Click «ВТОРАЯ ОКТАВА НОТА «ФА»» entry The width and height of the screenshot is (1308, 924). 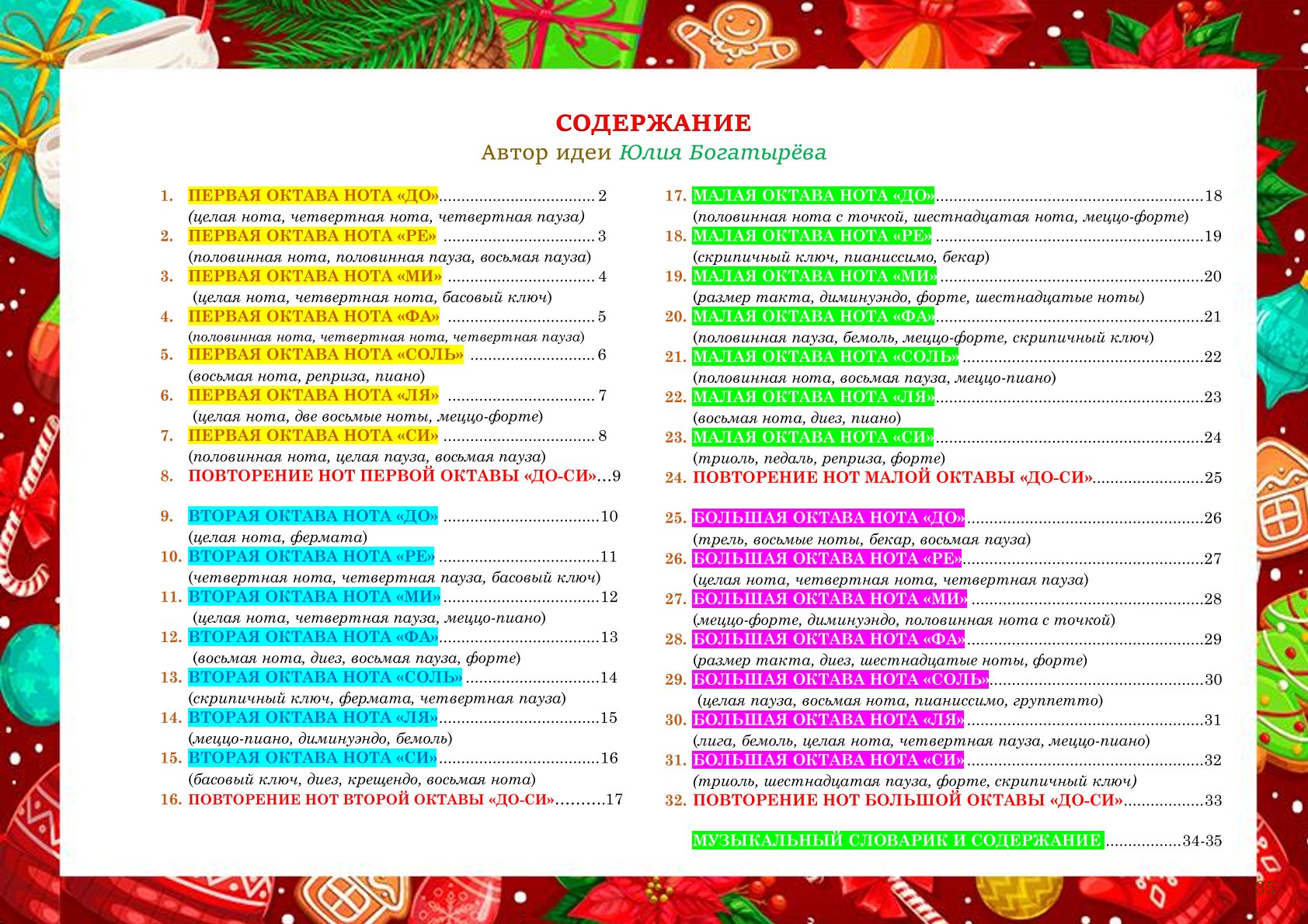(x=313, y=637)
